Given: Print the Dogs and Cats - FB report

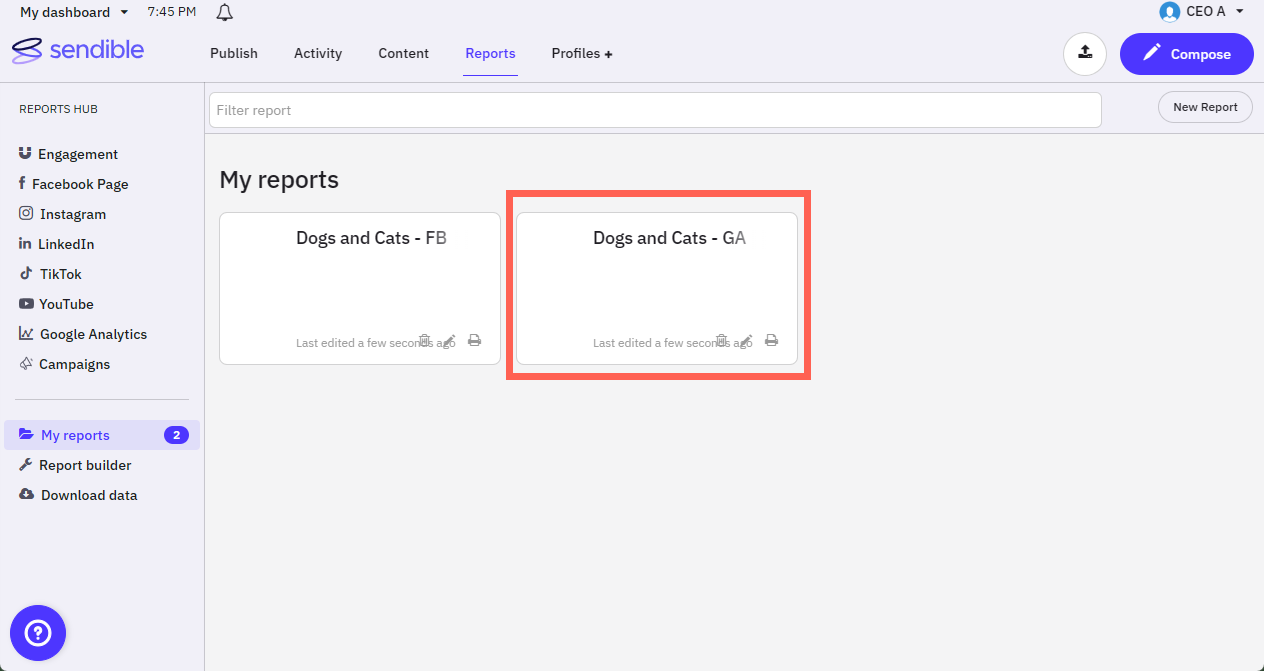Looking at the screenshot, I should pos(475,341).
